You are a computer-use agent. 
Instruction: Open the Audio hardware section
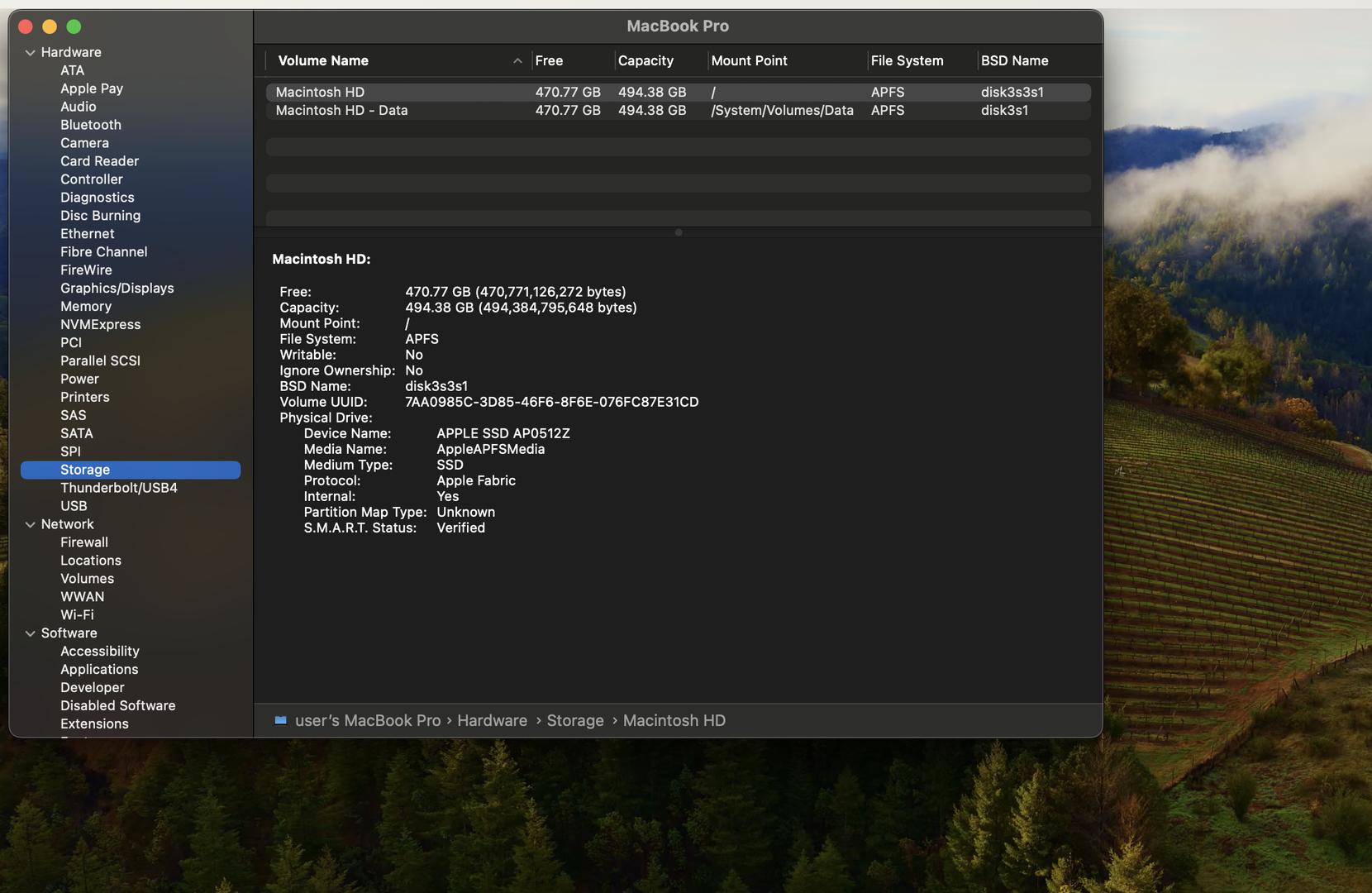pyautogui.click(x=79, y=107)
